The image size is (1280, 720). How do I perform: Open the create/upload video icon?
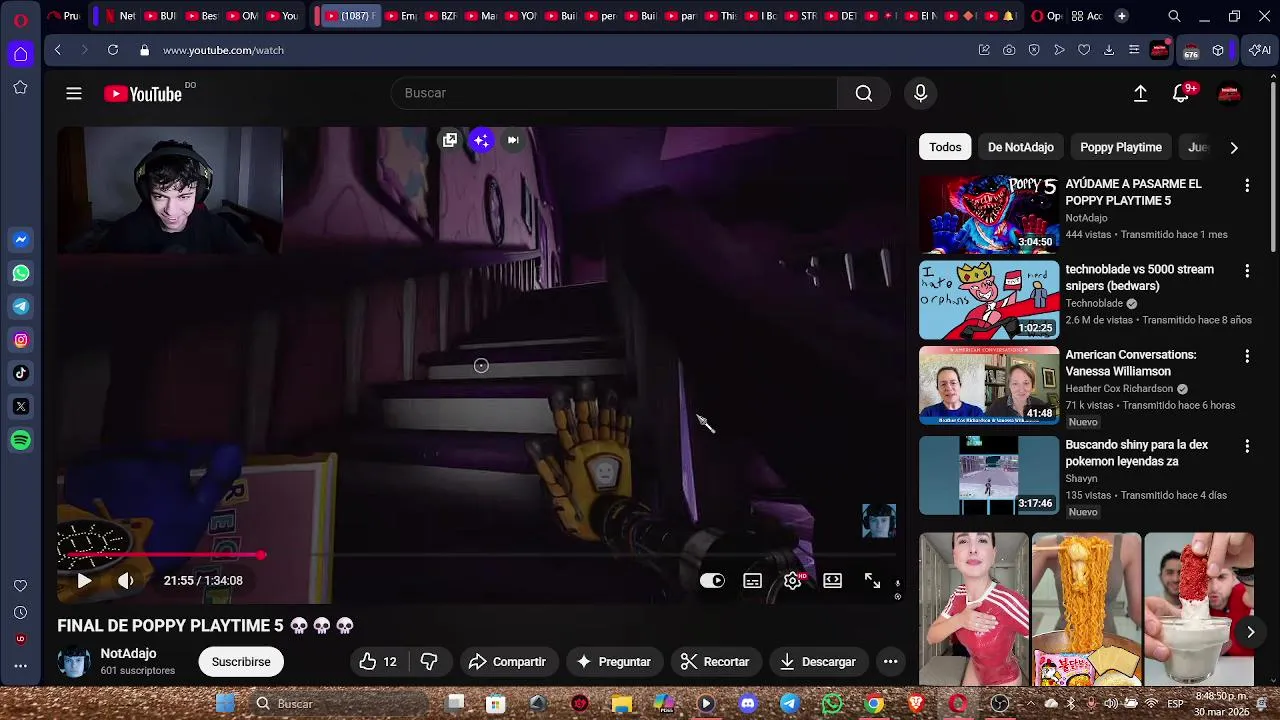(x=1140, y=93)
